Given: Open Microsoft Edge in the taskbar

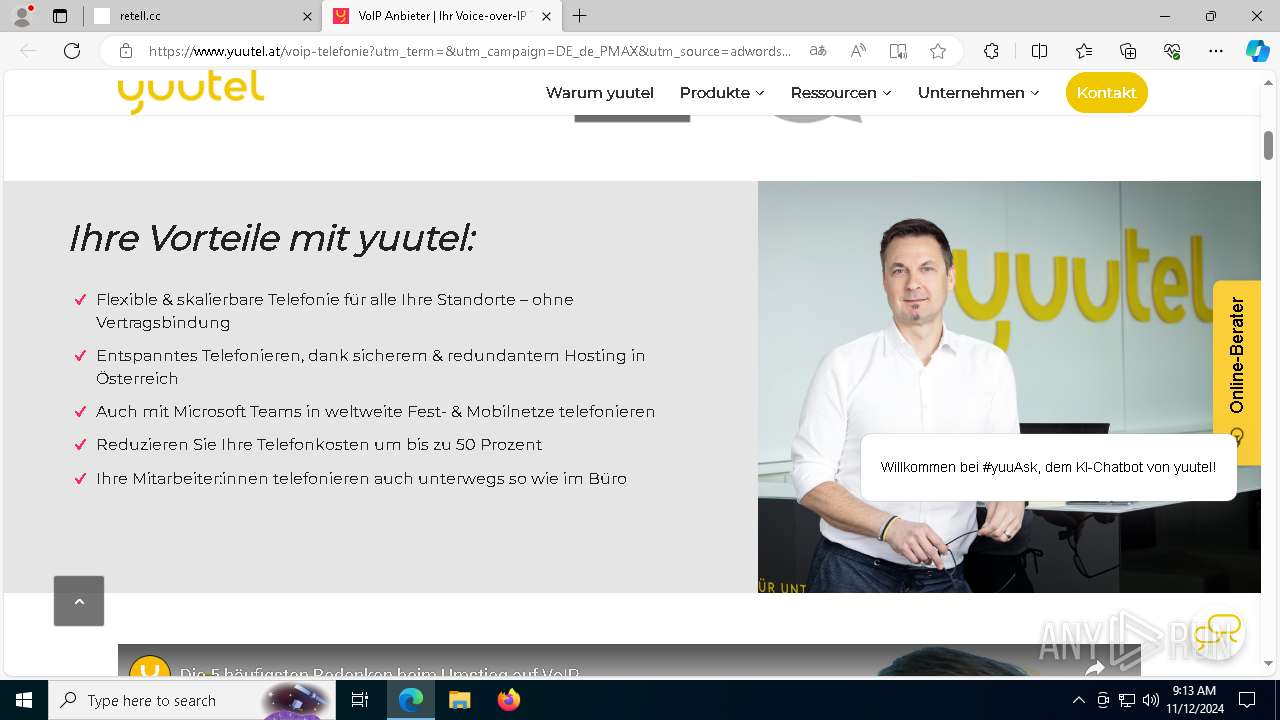Looking at the screenshot, I should point(411,700).
